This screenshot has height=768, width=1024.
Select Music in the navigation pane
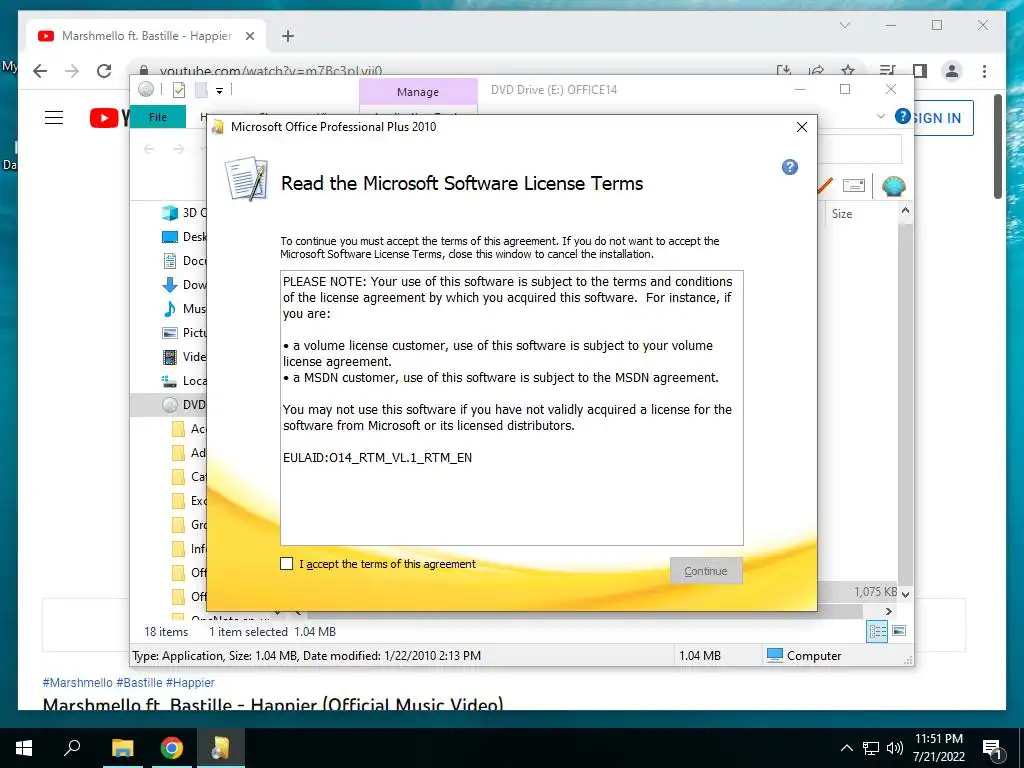click(184, 308)
